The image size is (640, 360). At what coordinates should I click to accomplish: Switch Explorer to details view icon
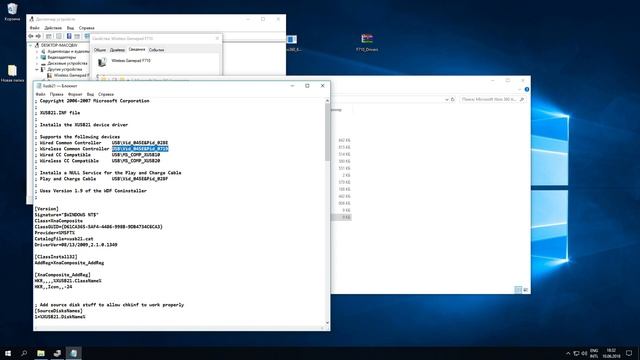[518, 289]
